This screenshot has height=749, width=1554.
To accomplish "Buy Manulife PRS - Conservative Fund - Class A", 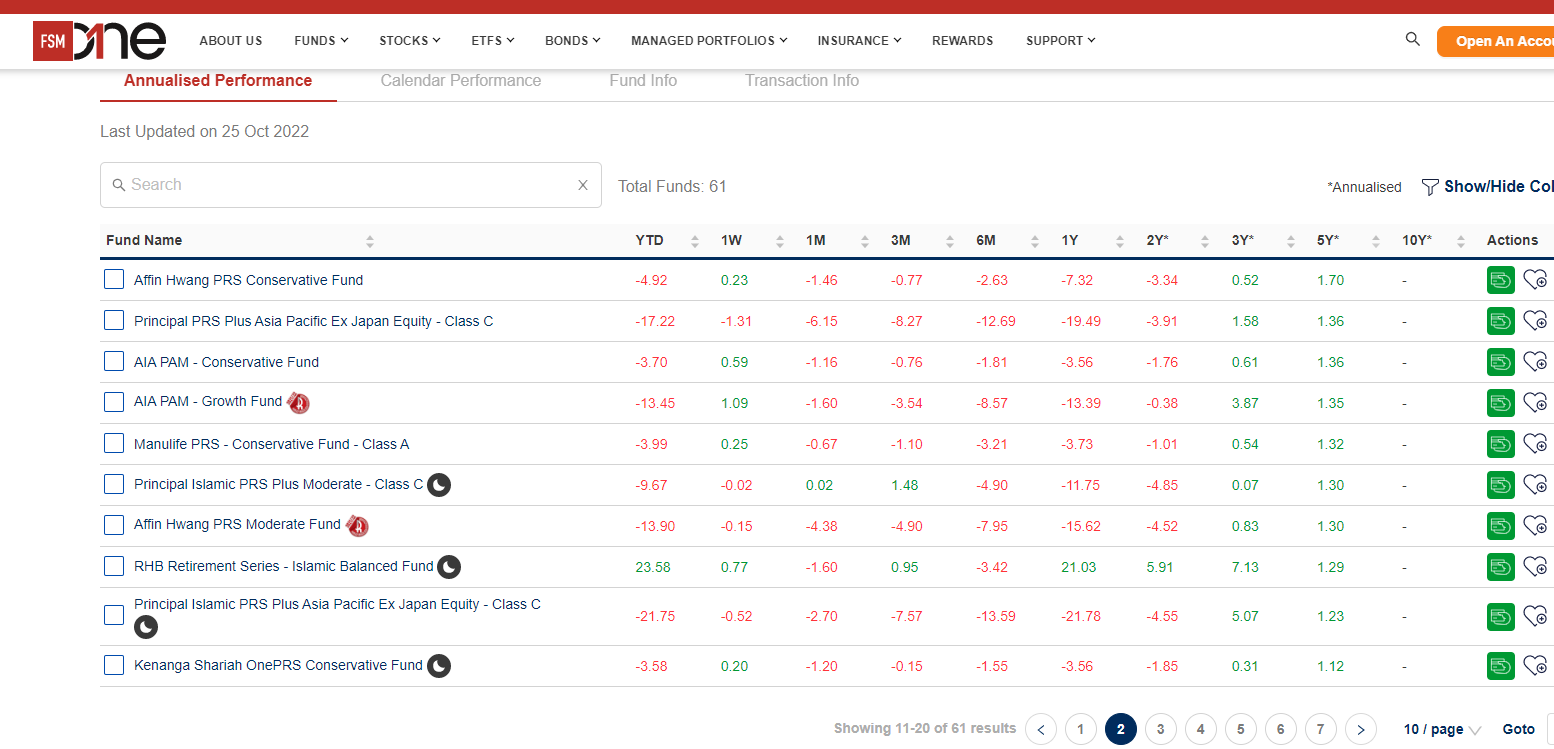I will (1500, 444).
